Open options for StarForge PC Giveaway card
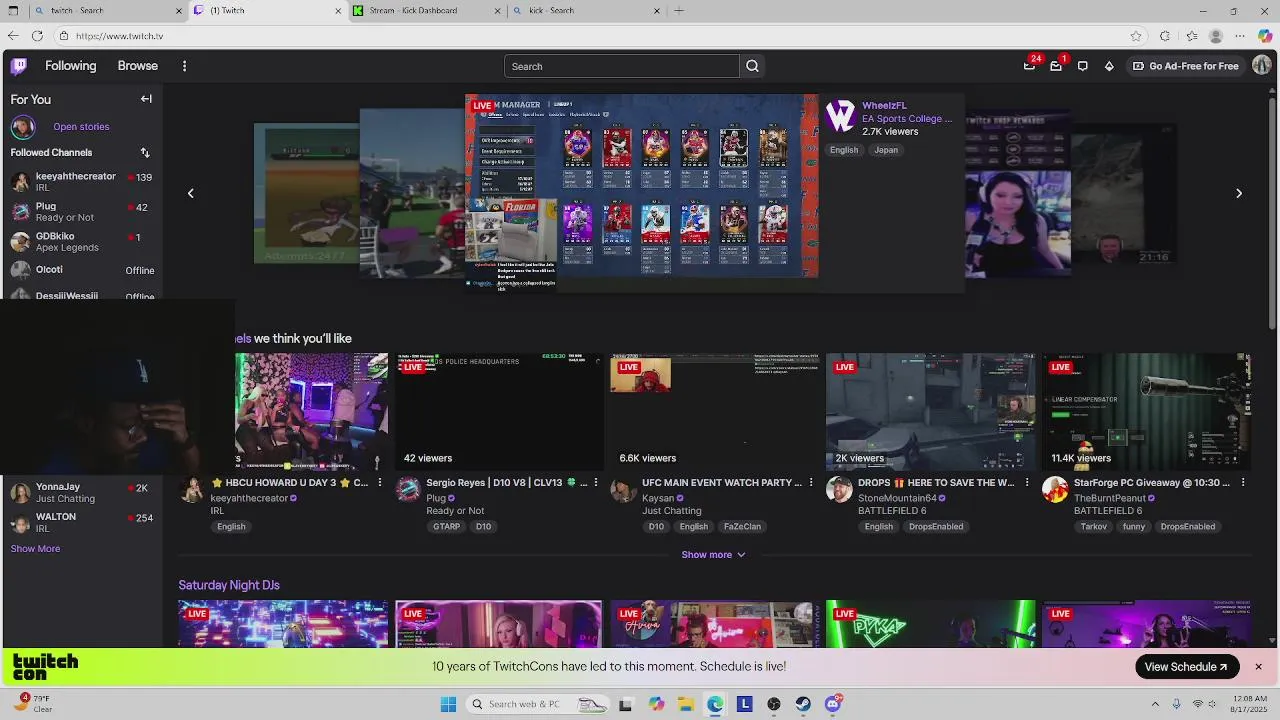The height and width of the screenshot is (720, 1280). tap(1243, 483)
